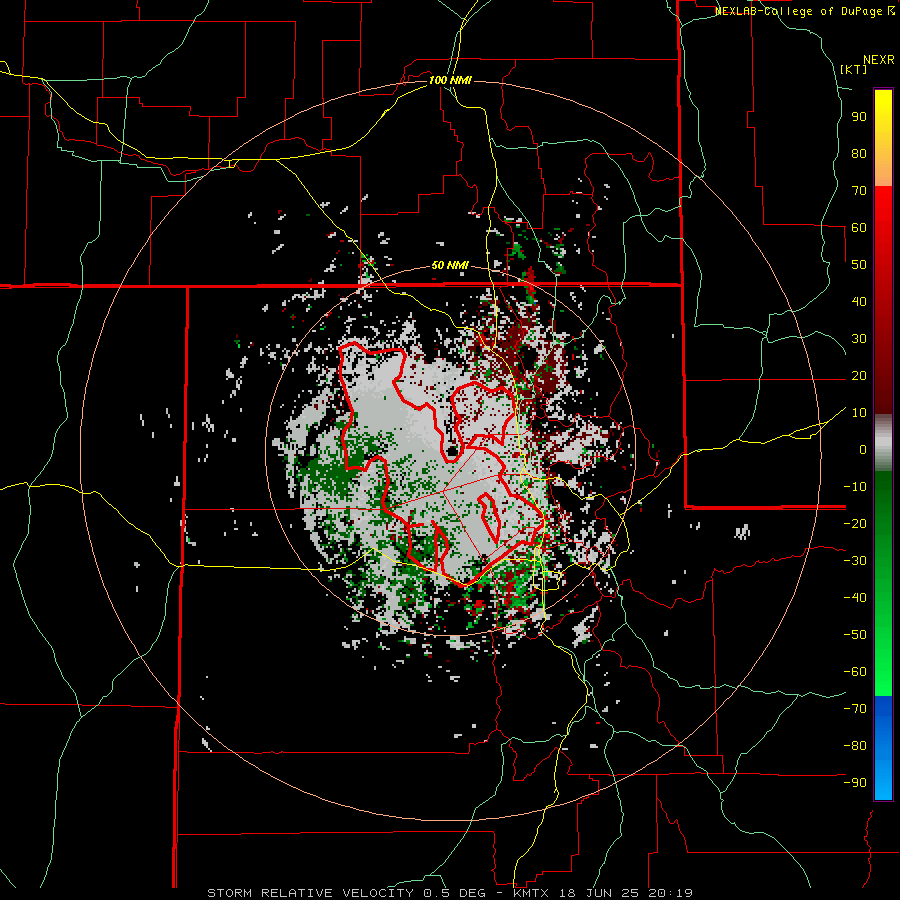900x900 pixels.
Task: Click the 40 value on the velocity scale
Action: 859,301
